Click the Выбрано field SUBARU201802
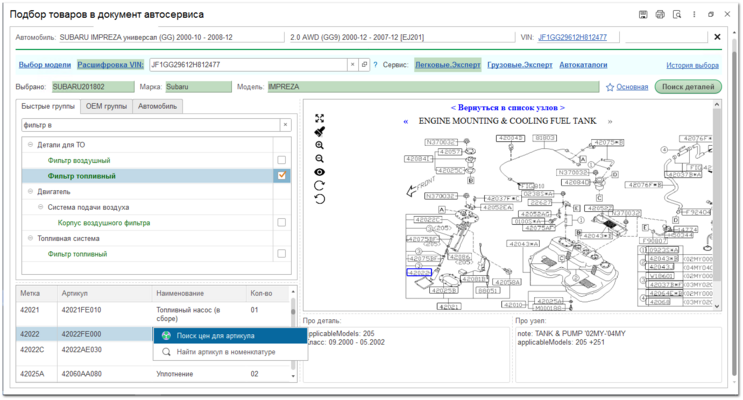Image resolution: width=743 pixels, height=400 pixels. click(93, 87)
